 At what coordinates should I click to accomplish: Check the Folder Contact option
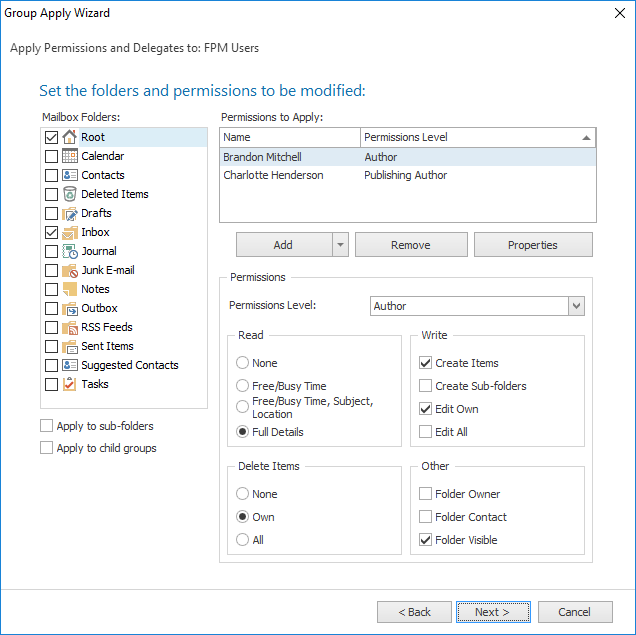tap(425, 517)
